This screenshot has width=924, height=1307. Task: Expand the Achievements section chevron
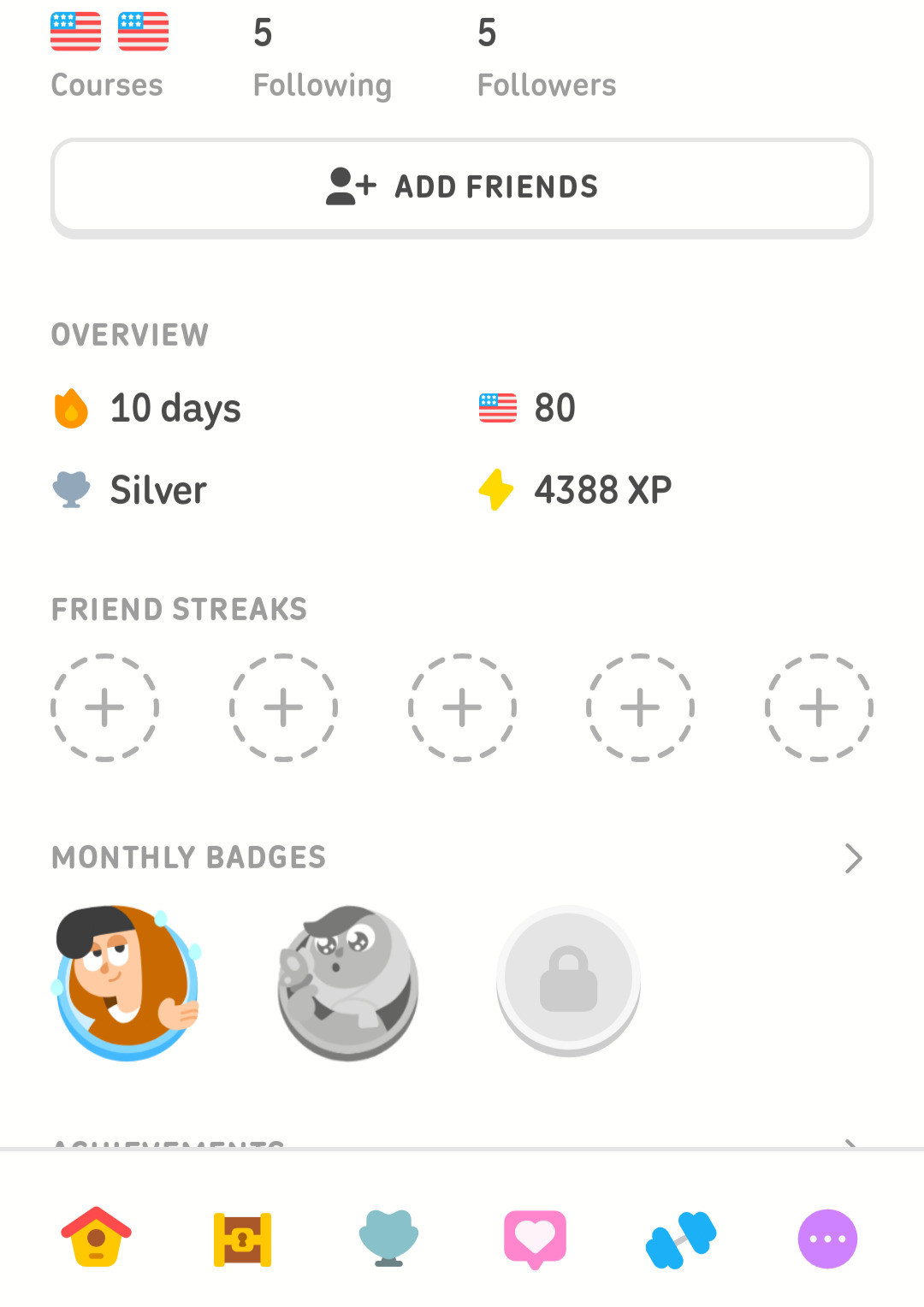[x=850, y=1144]
